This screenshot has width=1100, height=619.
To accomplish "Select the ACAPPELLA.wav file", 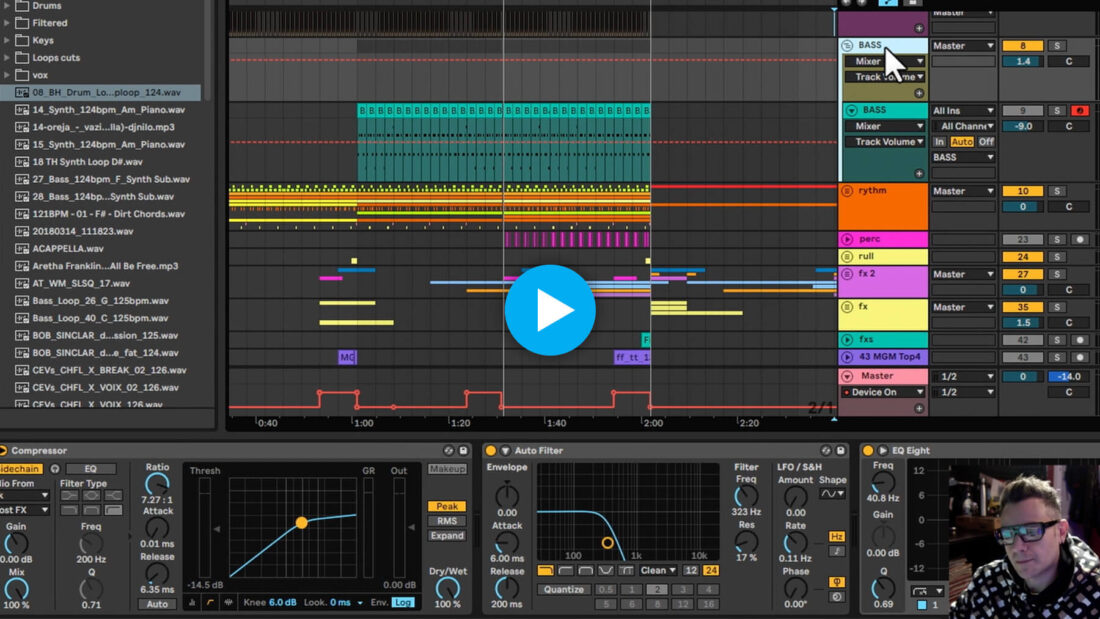I will (x=68, y=248).
